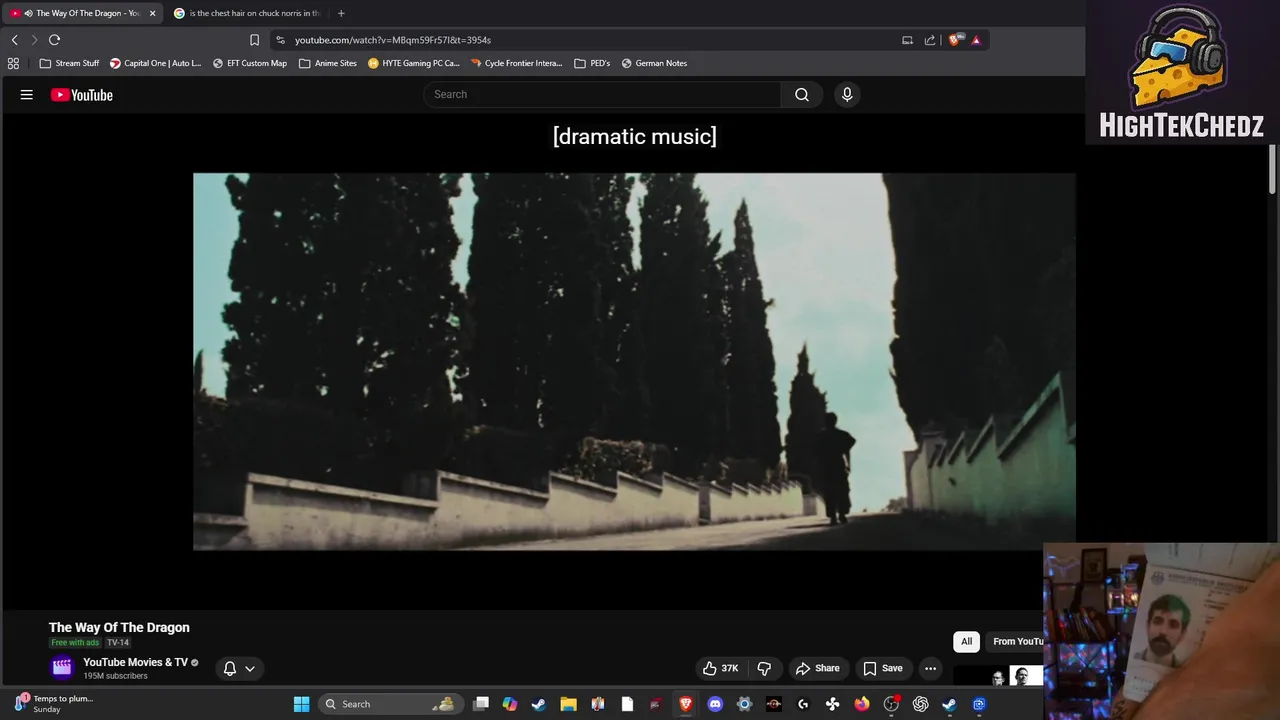The image size is (1280, 720).
Task: Open the weather widget Temps to plummet
Action: coord(52,704)
